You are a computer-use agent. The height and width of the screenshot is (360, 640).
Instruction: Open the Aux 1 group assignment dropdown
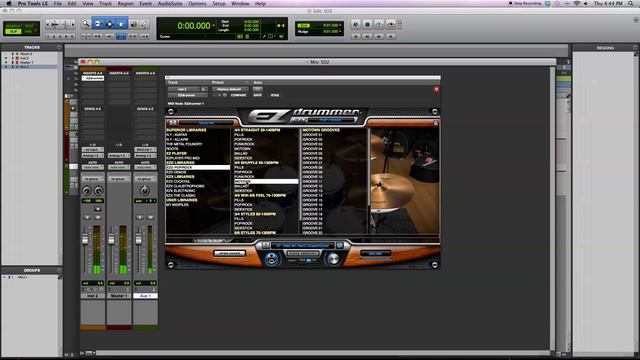145,179
